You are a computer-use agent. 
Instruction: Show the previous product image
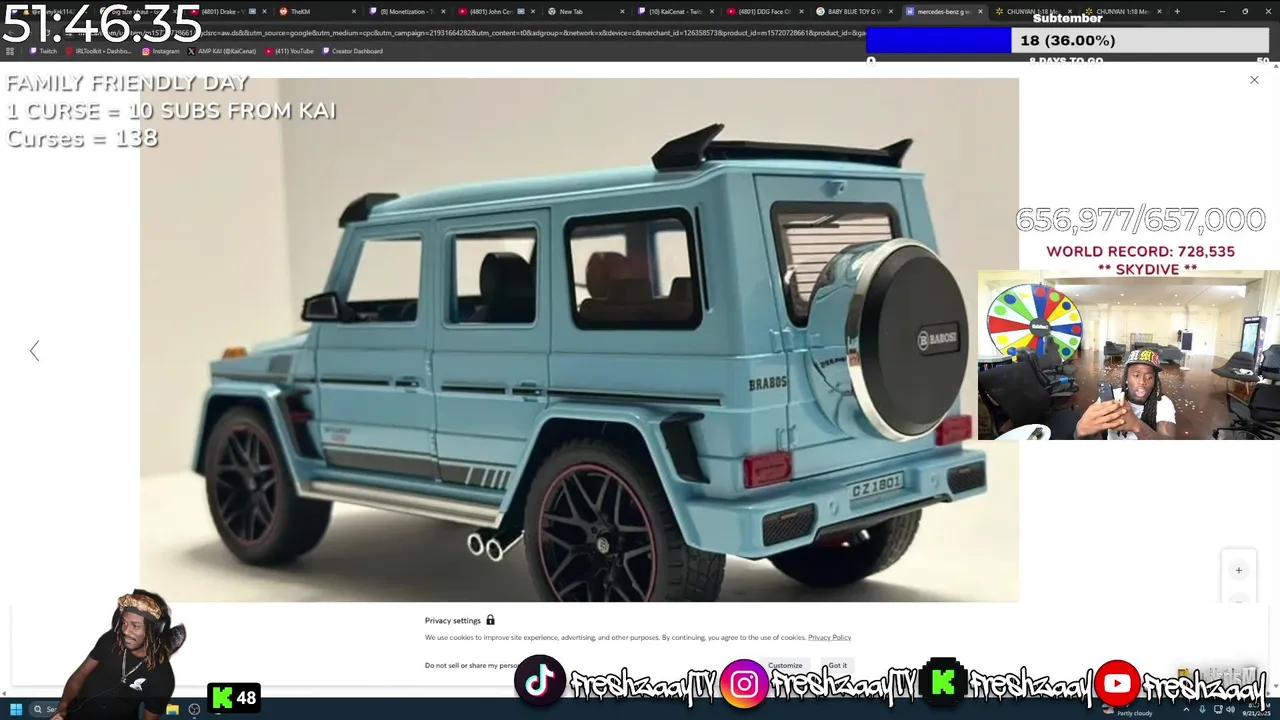point(35,351)
